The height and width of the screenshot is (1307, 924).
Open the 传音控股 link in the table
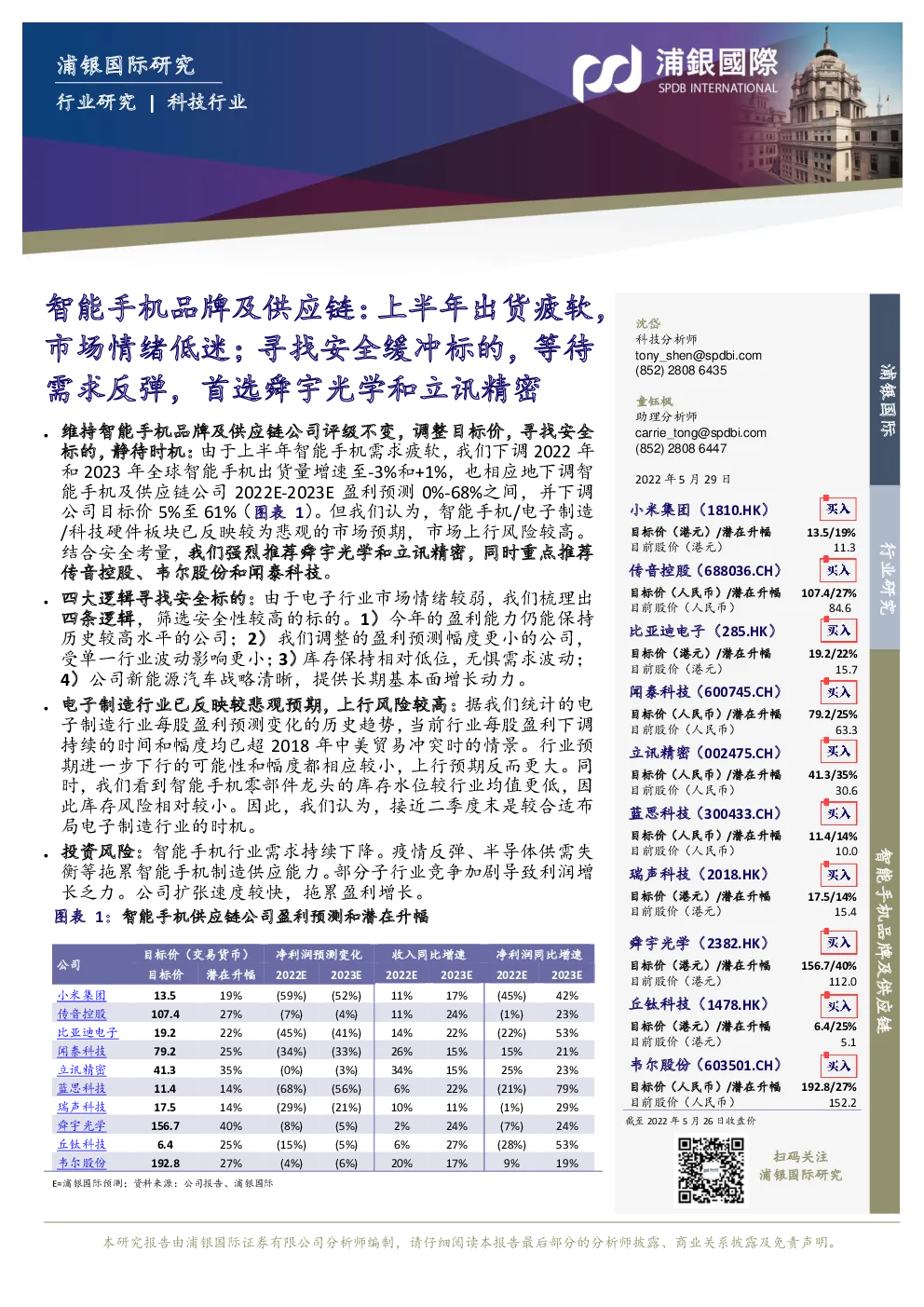pos(81,1014)
